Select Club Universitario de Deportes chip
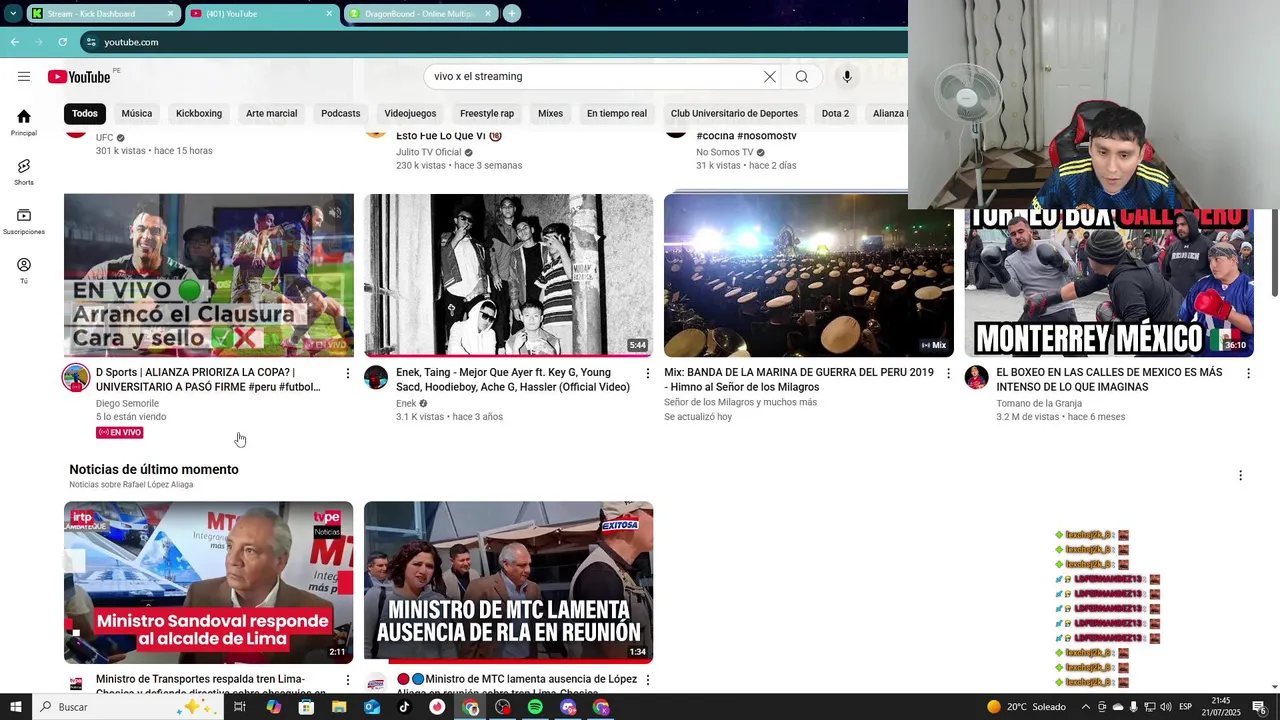Image resolution: width=1280 pixels, height=720 pixels. point(734,113)
